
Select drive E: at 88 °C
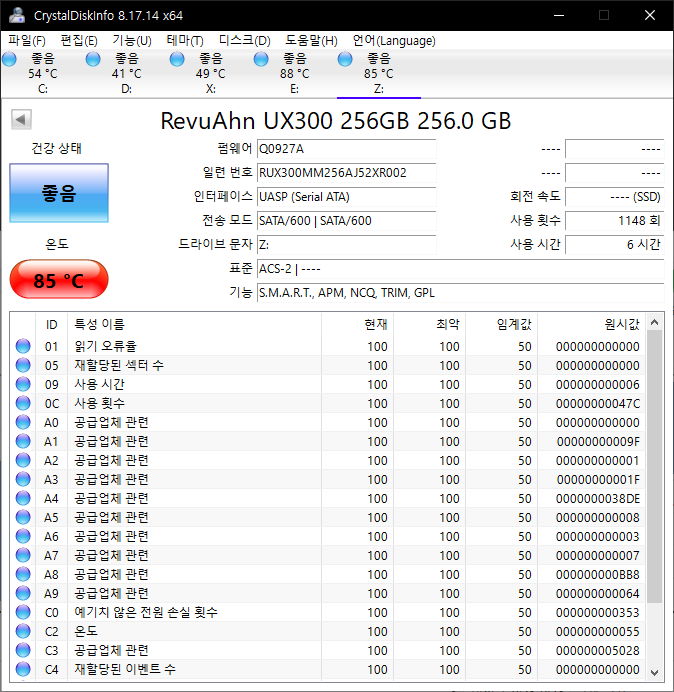(294, 73)
